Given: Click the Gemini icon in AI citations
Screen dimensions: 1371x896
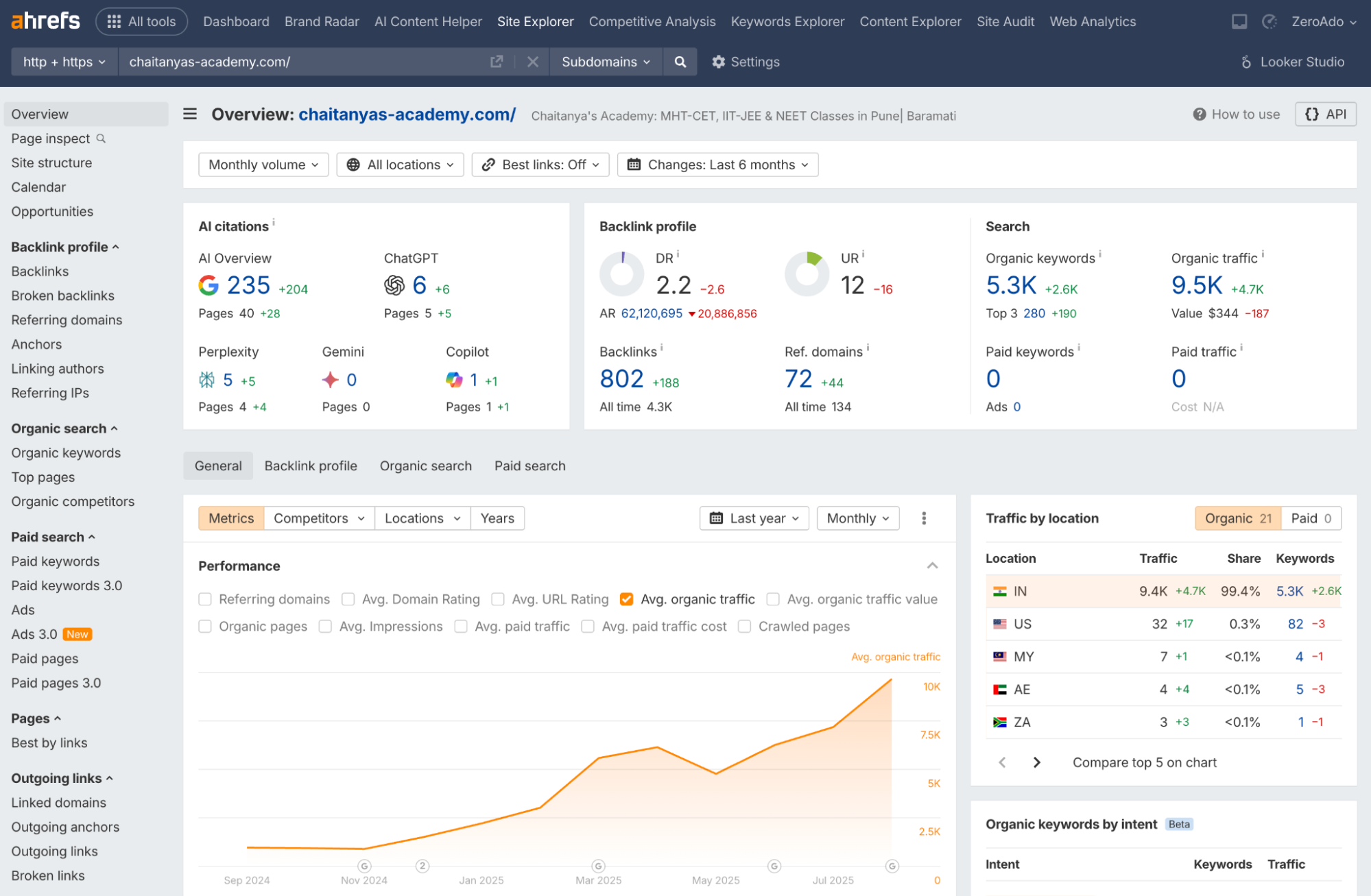Looking at the screenshot, I should coord(330,379).
